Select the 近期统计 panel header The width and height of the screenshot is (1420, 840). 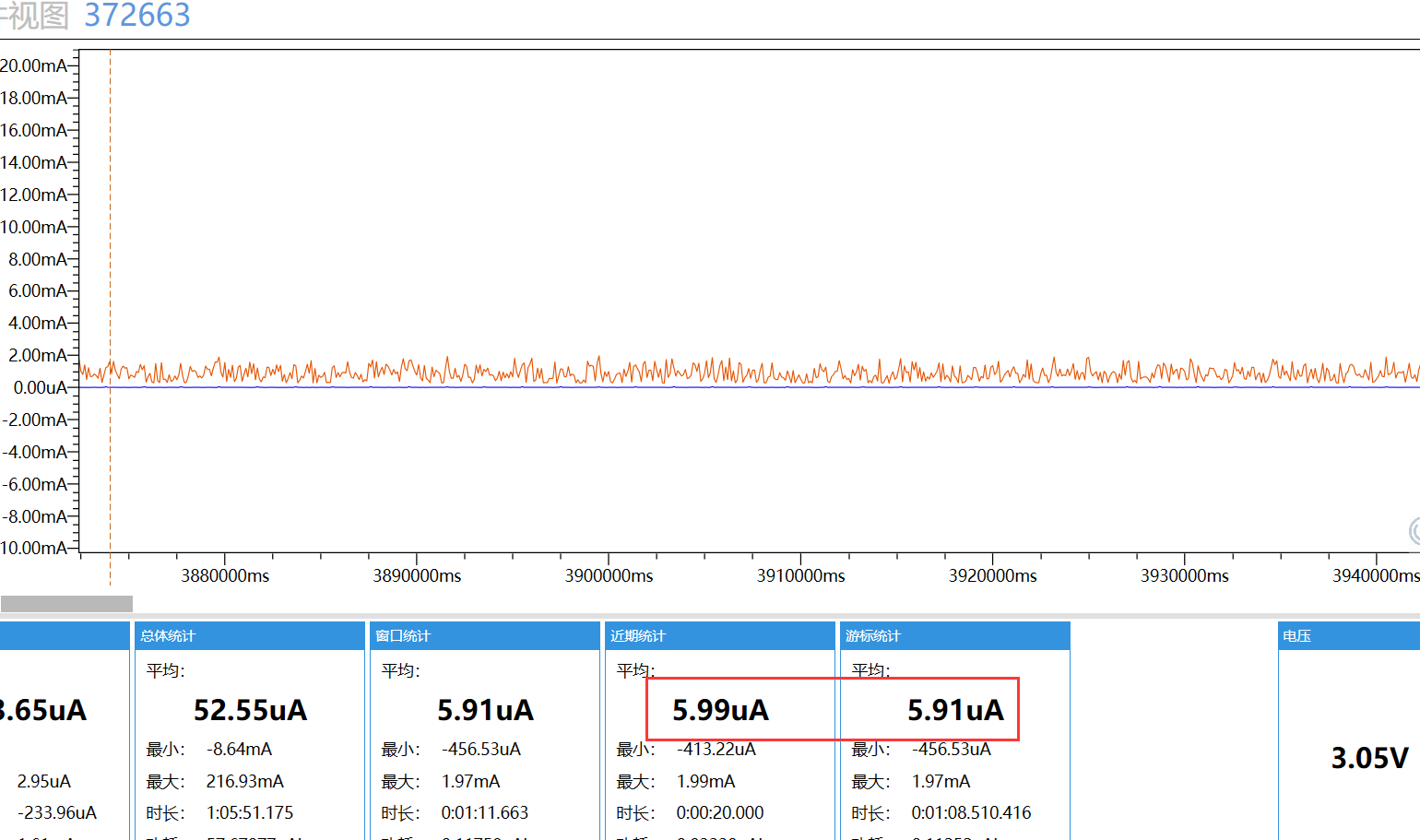click(720, 636)
